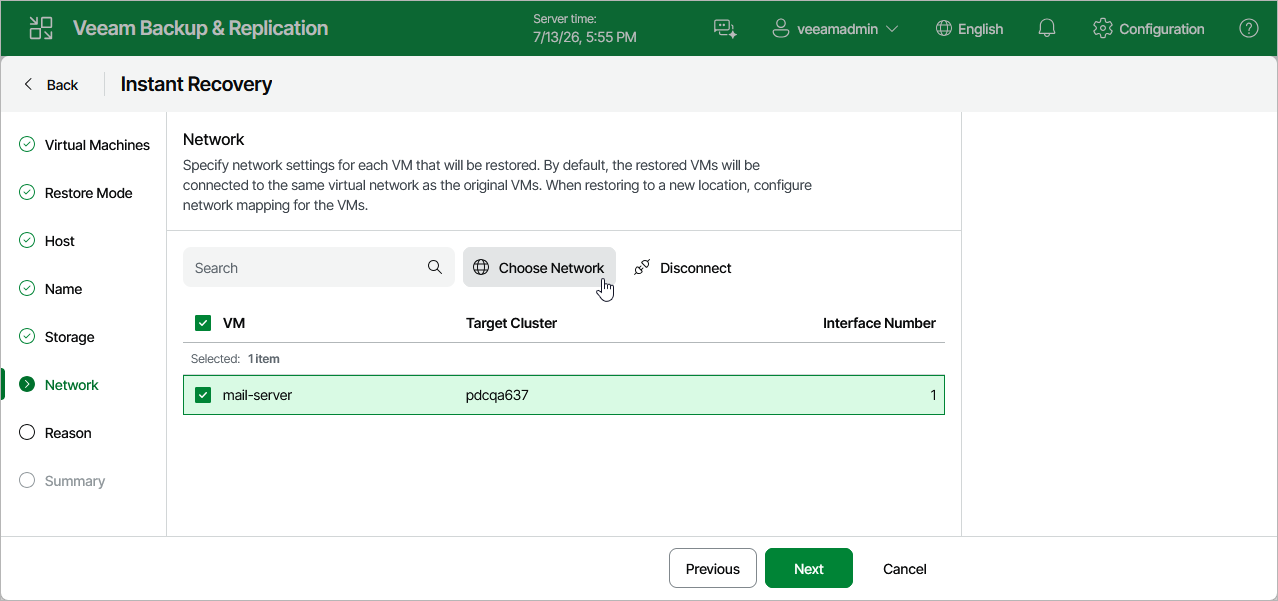Screen dimensions: 1278x601
Task: Click the pdcqa637 cluster cell
Action: (497, 395)
